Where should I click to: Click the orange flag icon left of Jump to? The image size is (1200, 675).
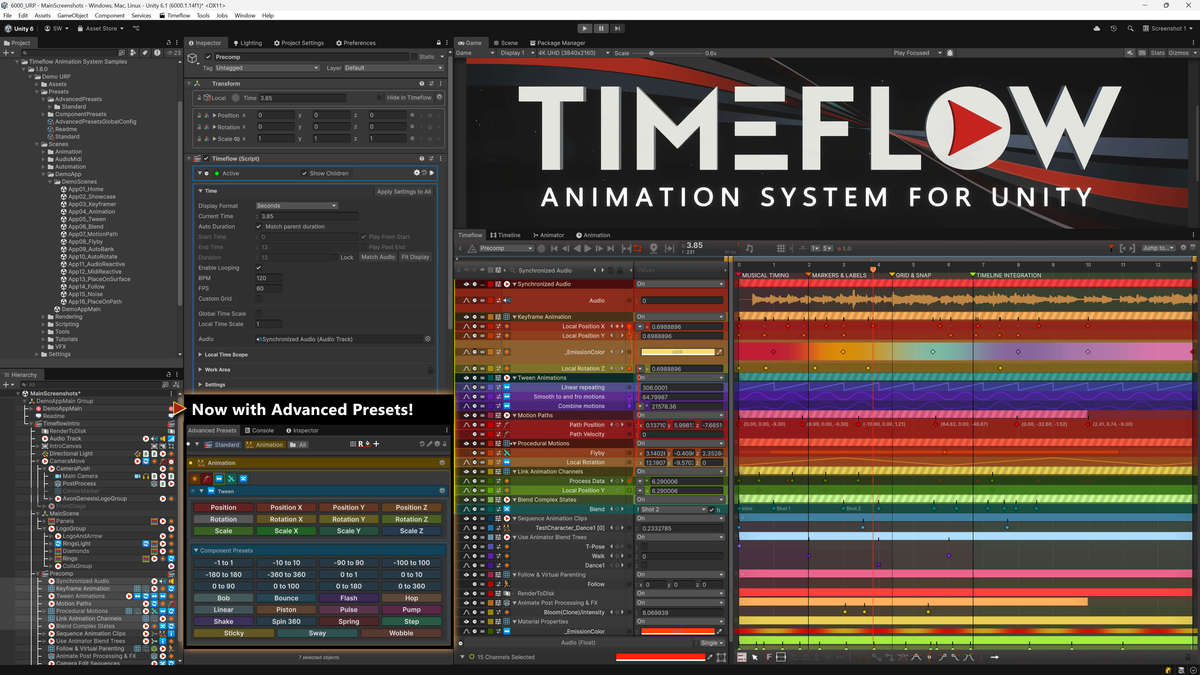1109,248
